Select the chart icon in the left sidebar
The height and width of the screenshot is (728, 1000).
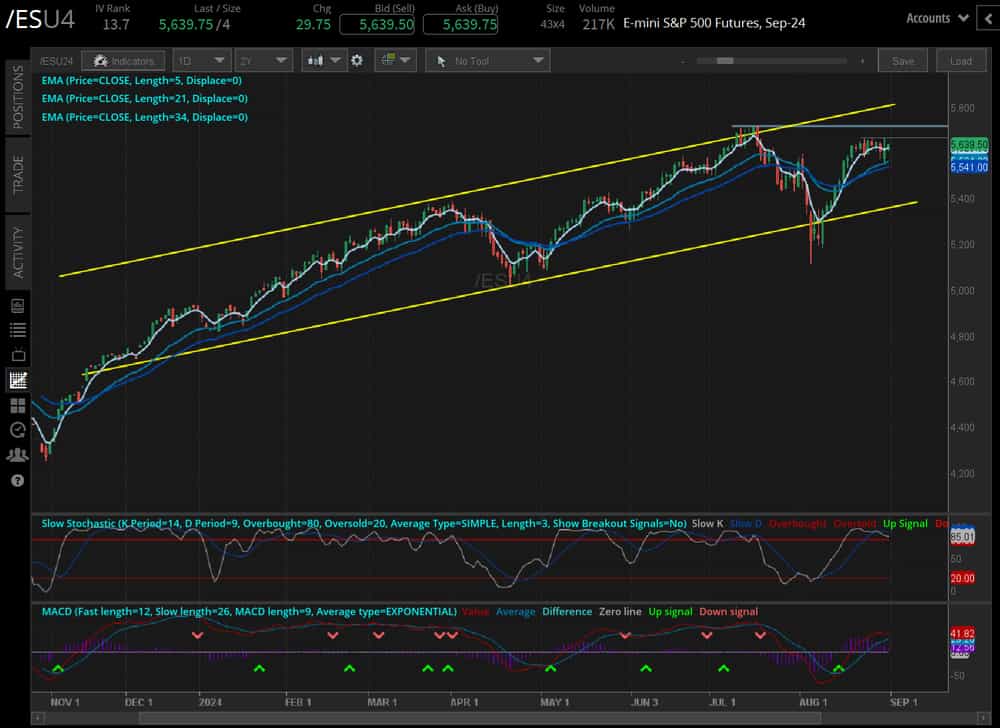pos(16,380)
